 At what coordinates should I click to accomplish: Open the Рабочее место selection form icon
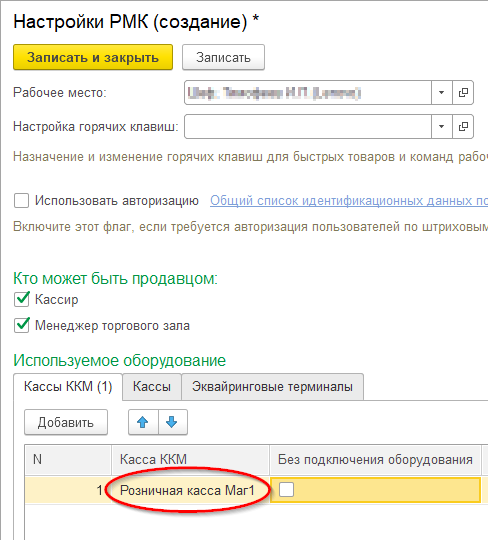463,93
